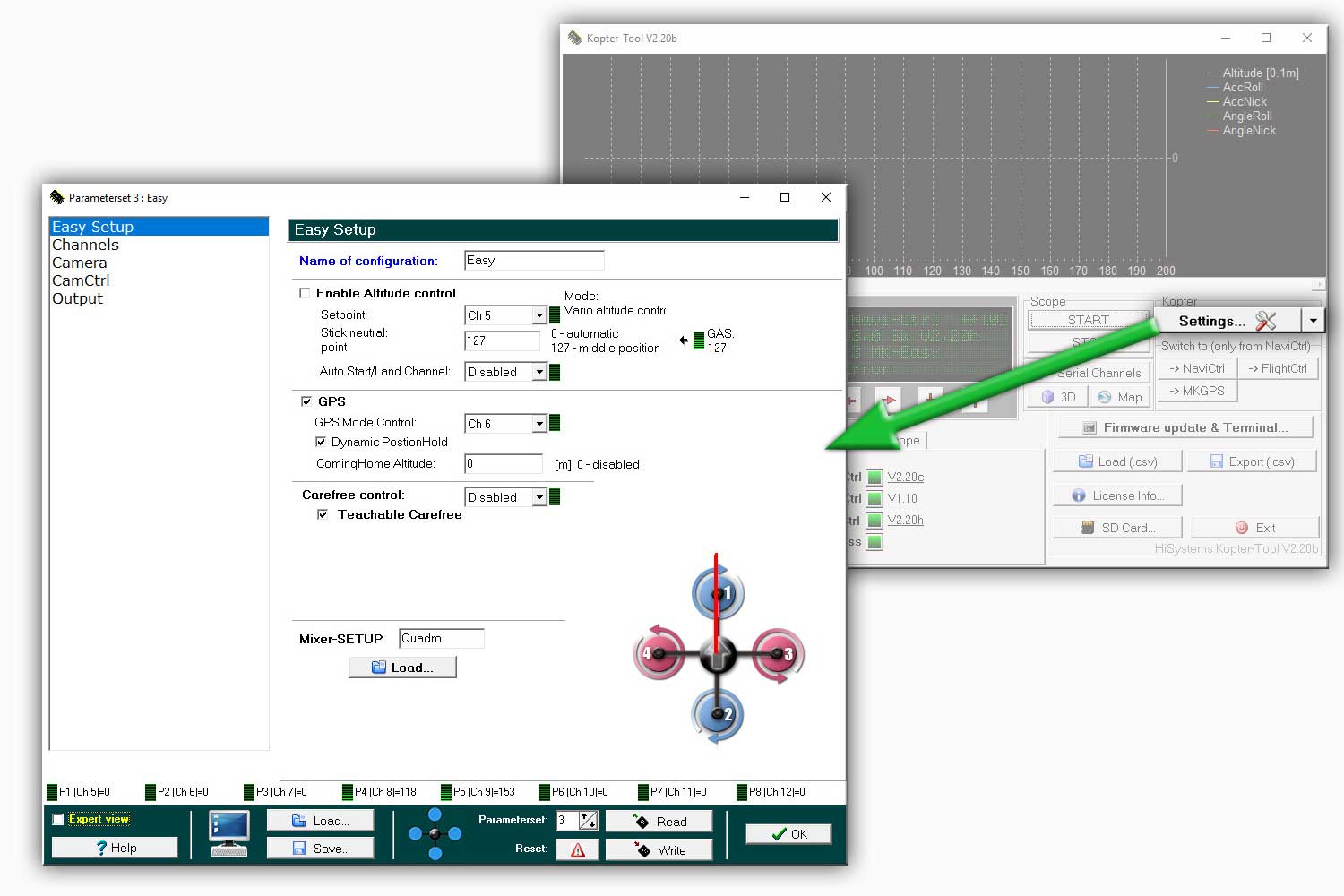Select Camera in the left list
The height and width of the screenshot is (896, 1344).
tap(80, 263)
